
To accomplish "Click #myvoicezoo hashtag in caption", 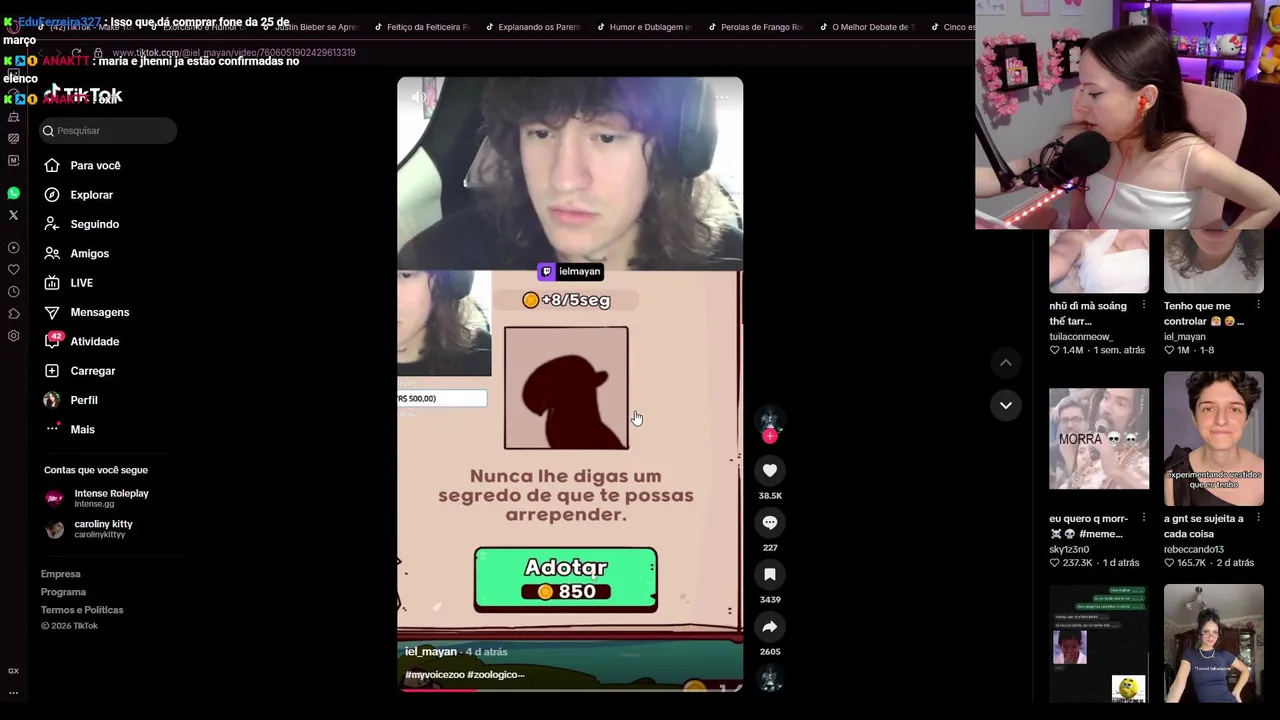I will [x=434, y=675].
